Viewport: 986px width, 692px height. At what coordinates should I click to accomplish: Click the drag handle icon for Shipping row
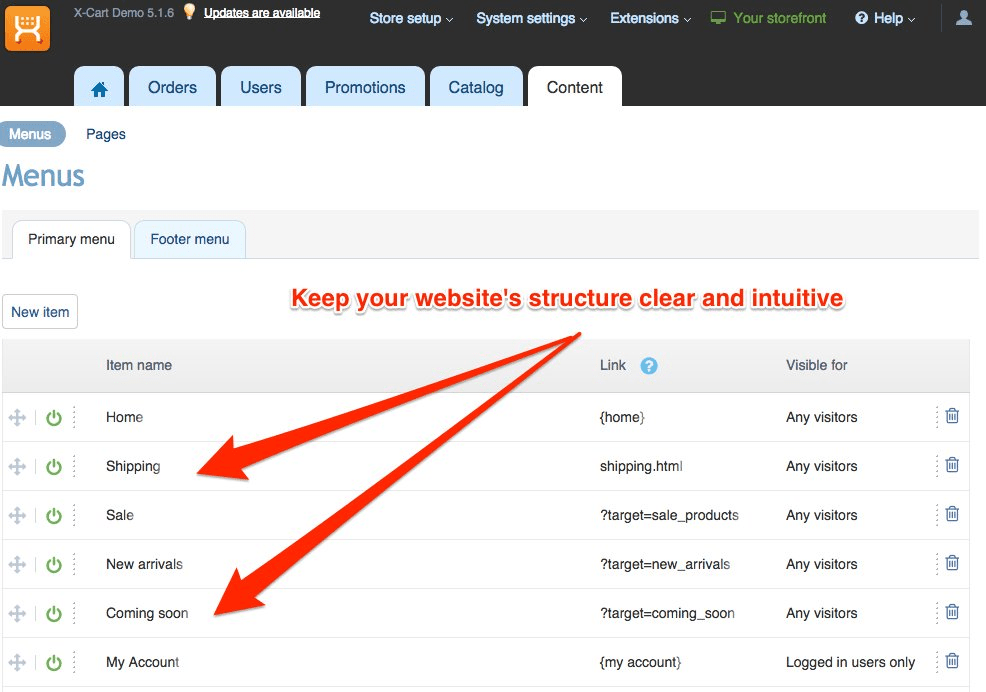tap(17, 466)
